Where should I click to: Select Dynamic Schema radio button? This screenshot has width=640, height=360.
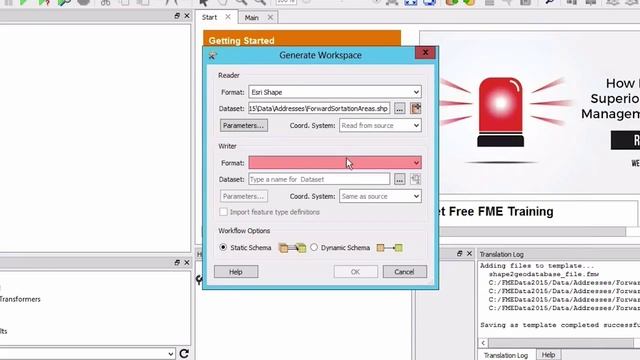pyautogui.click(x=314, y=247)
